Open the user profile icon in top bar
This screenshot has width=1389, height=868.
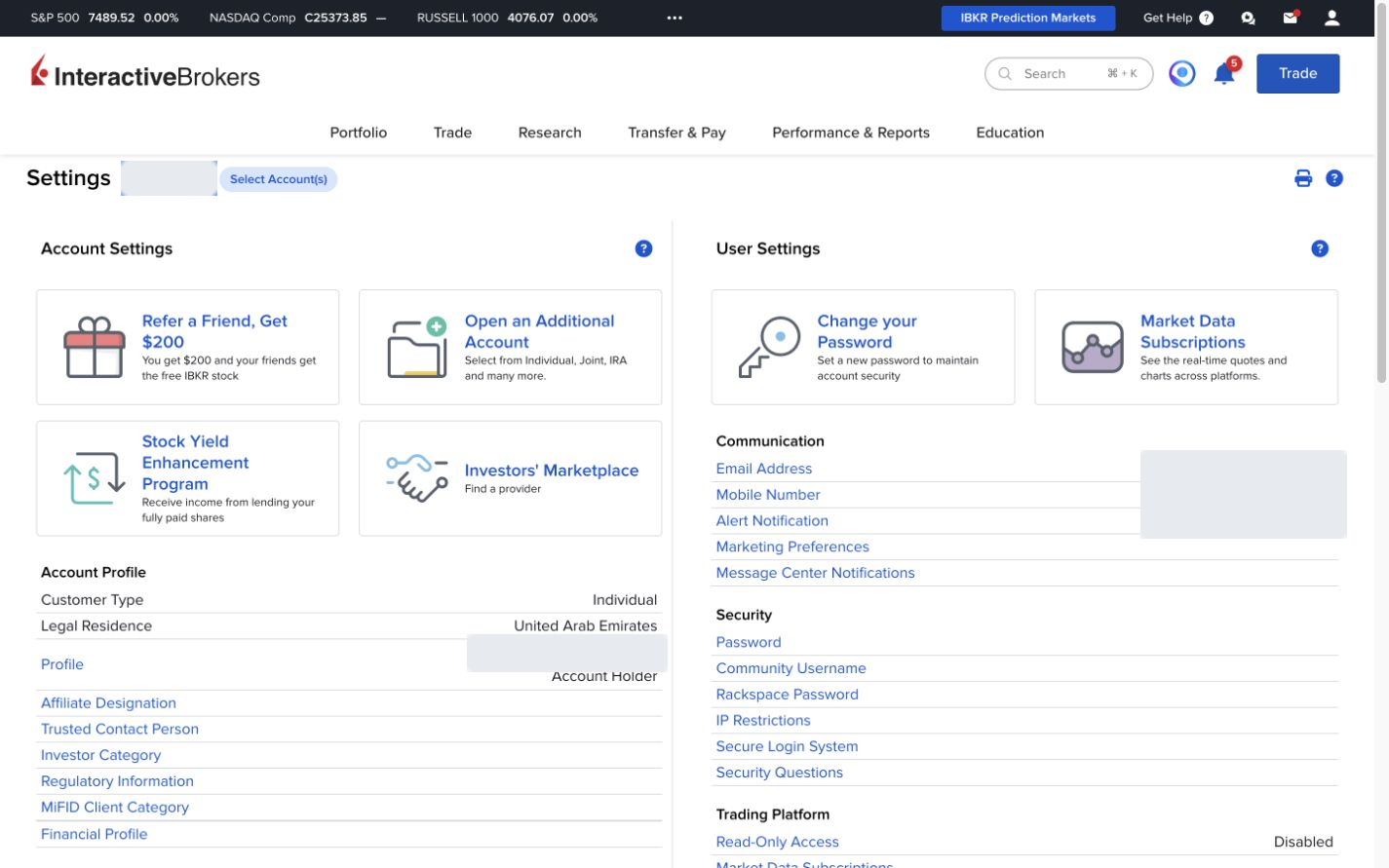coord(1332,18)
